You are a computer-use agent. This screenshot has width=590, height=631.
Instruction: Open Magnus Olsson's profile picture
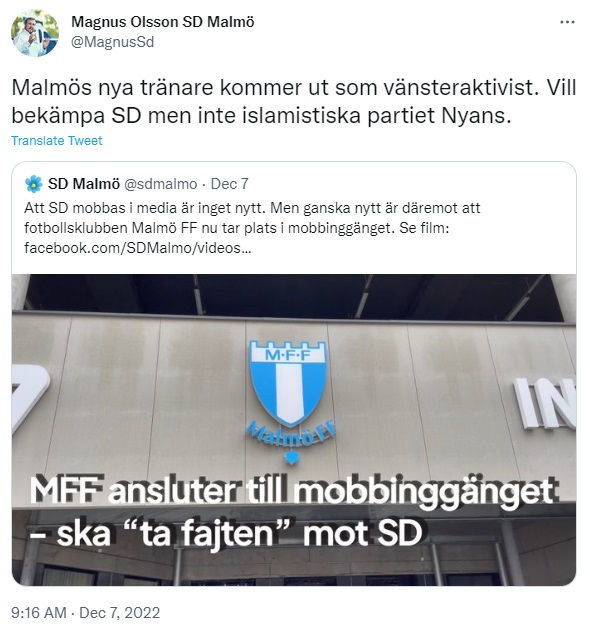tap(35, 33)
